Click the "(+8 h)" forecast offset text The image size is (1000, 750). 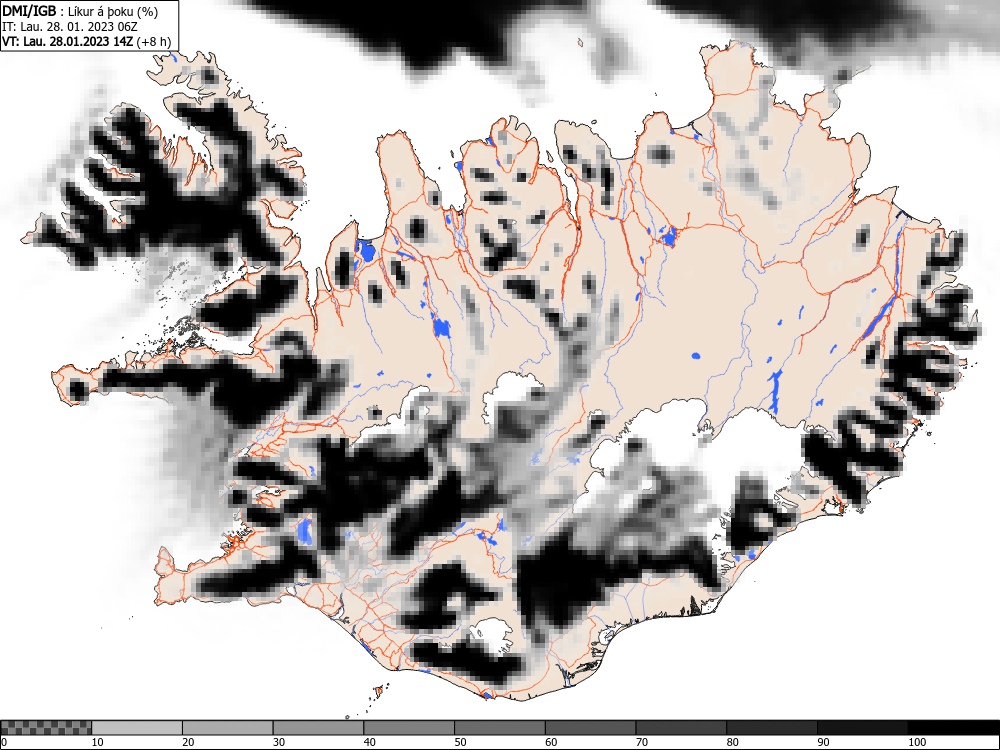pyautogui.click(x=154, y=42)
